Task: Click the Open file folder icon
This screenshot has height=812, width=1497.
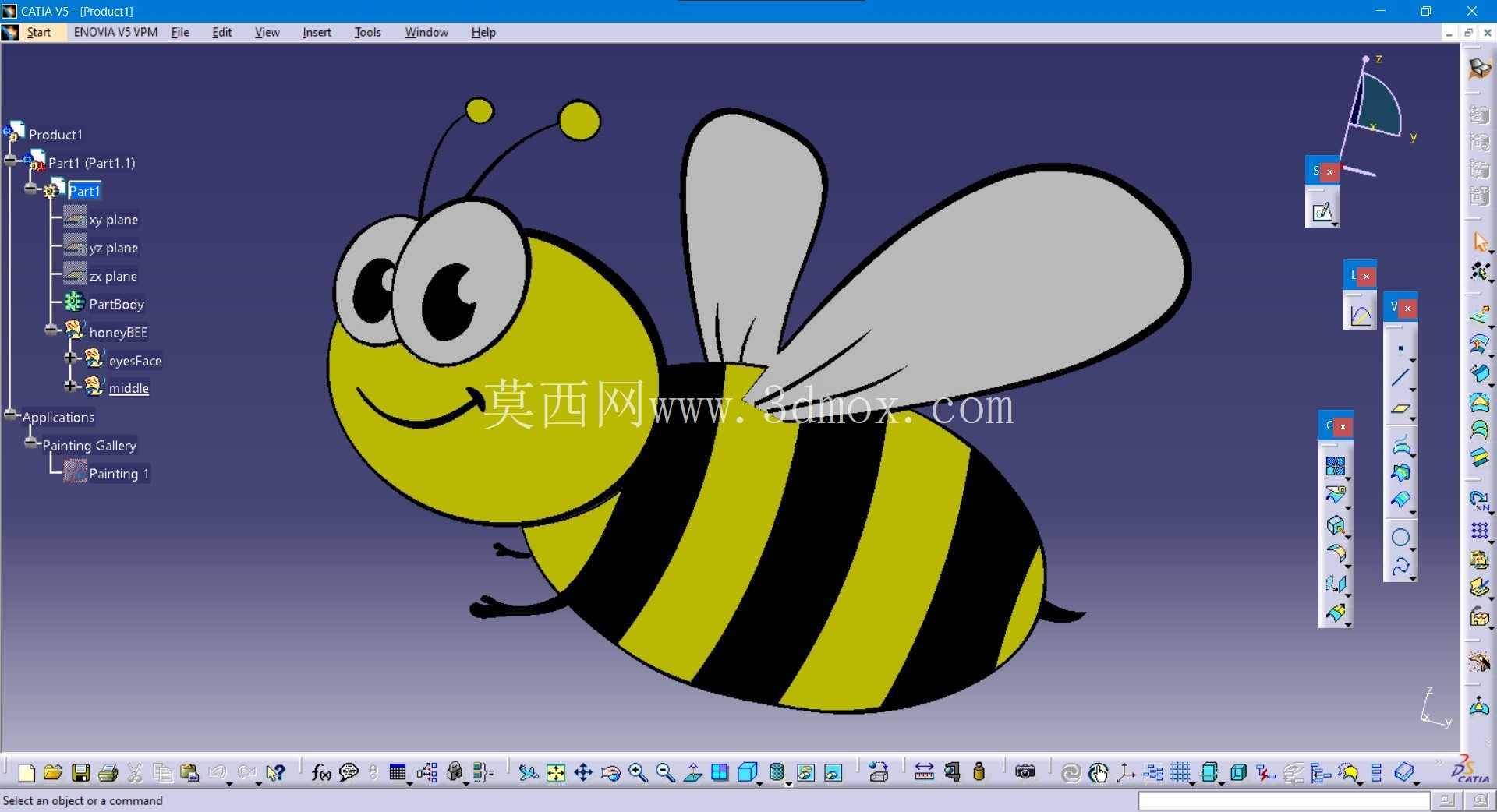Action: click(x=53, y=772)
